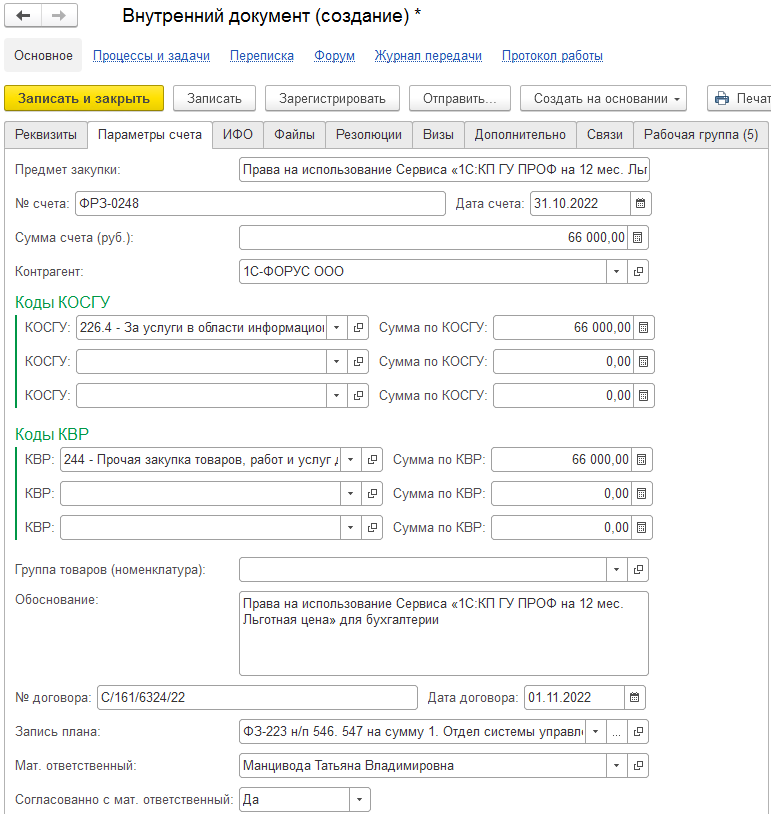Expand dropdown of second КВР field
Screen dimensions: 771x814
[x=350, y=493]
